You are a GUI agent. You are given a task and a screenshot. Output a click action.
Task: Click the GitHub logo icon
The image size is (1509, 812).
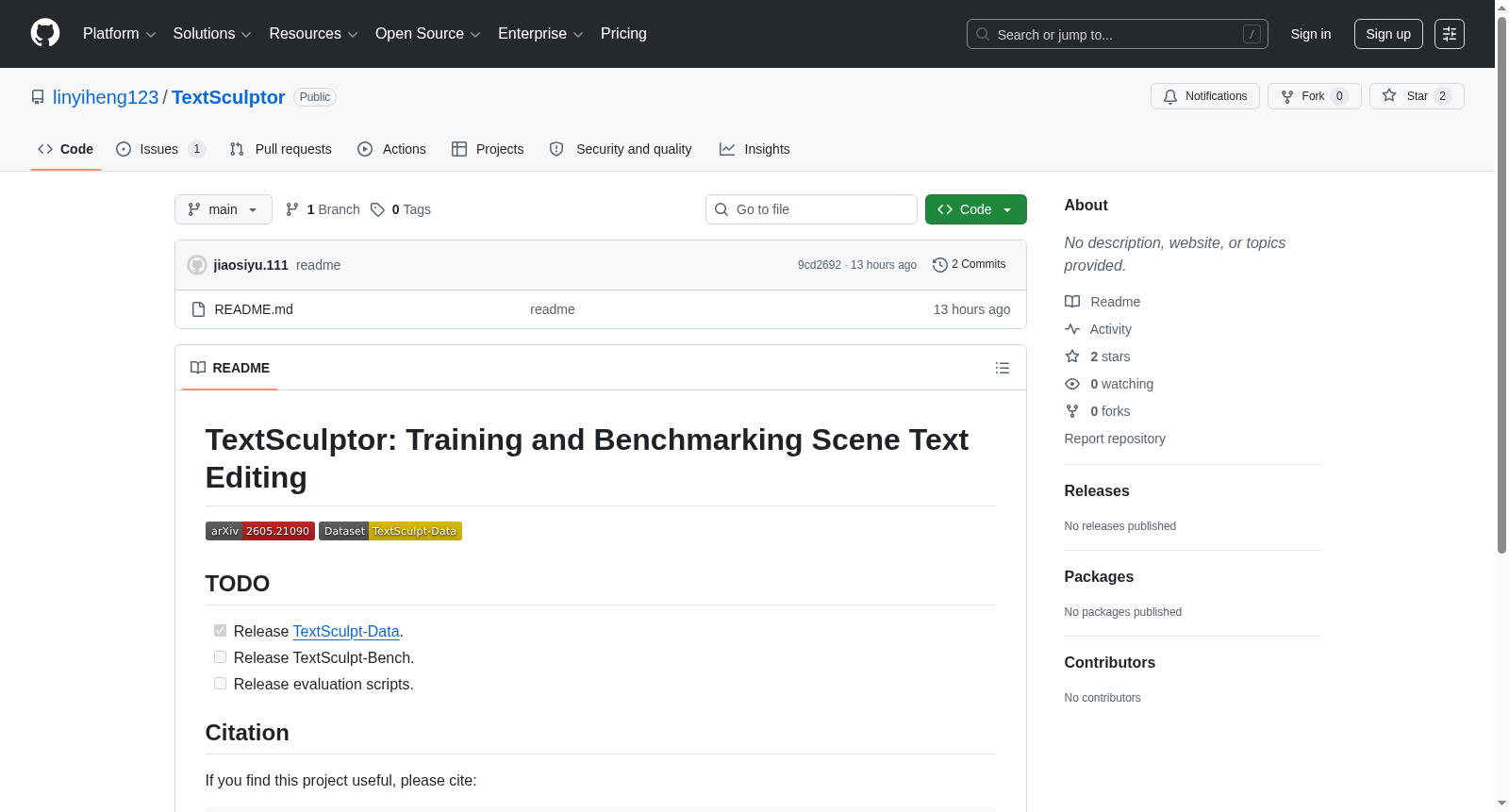pyautogui.click(x=45, y=33)
